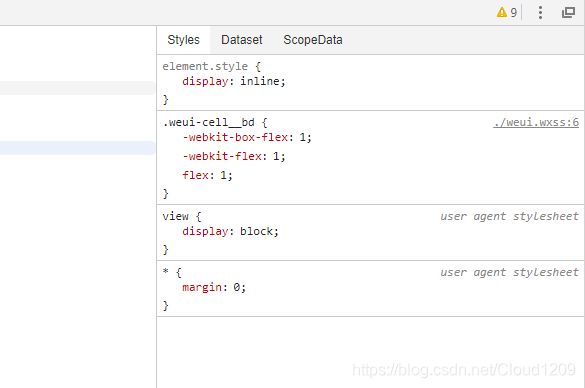Open the ScopeData tab
585x388 pixels.
pyautogui.click(x=313, y=40)
